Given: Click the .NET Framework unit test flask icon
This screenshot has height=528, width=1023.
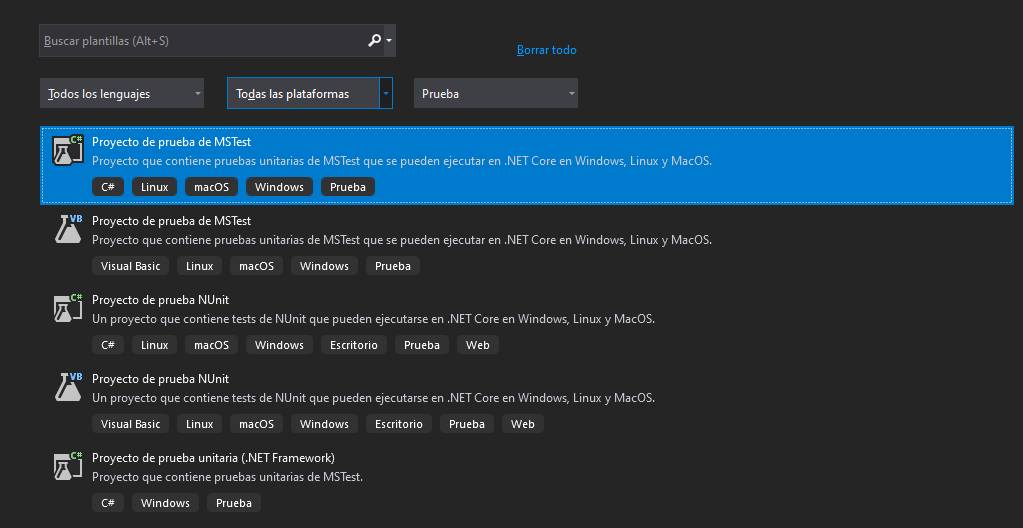Looking at the screenshot, I should [68, 466].
